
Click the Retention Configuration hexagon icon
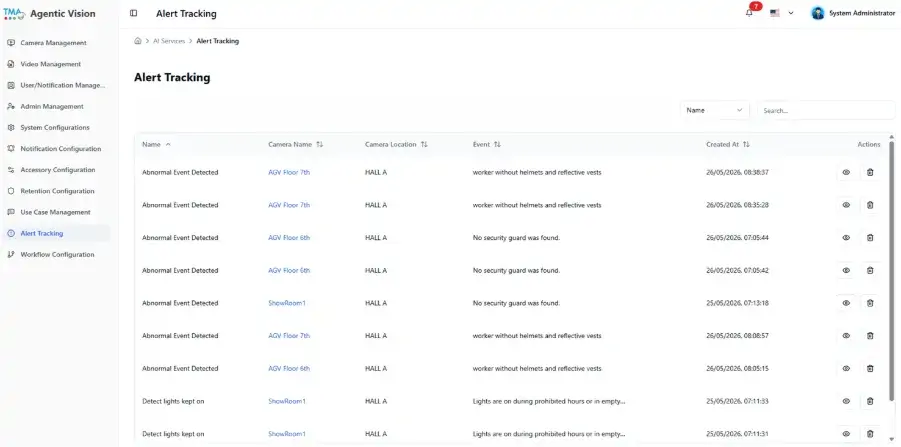(x=10, y=191)
